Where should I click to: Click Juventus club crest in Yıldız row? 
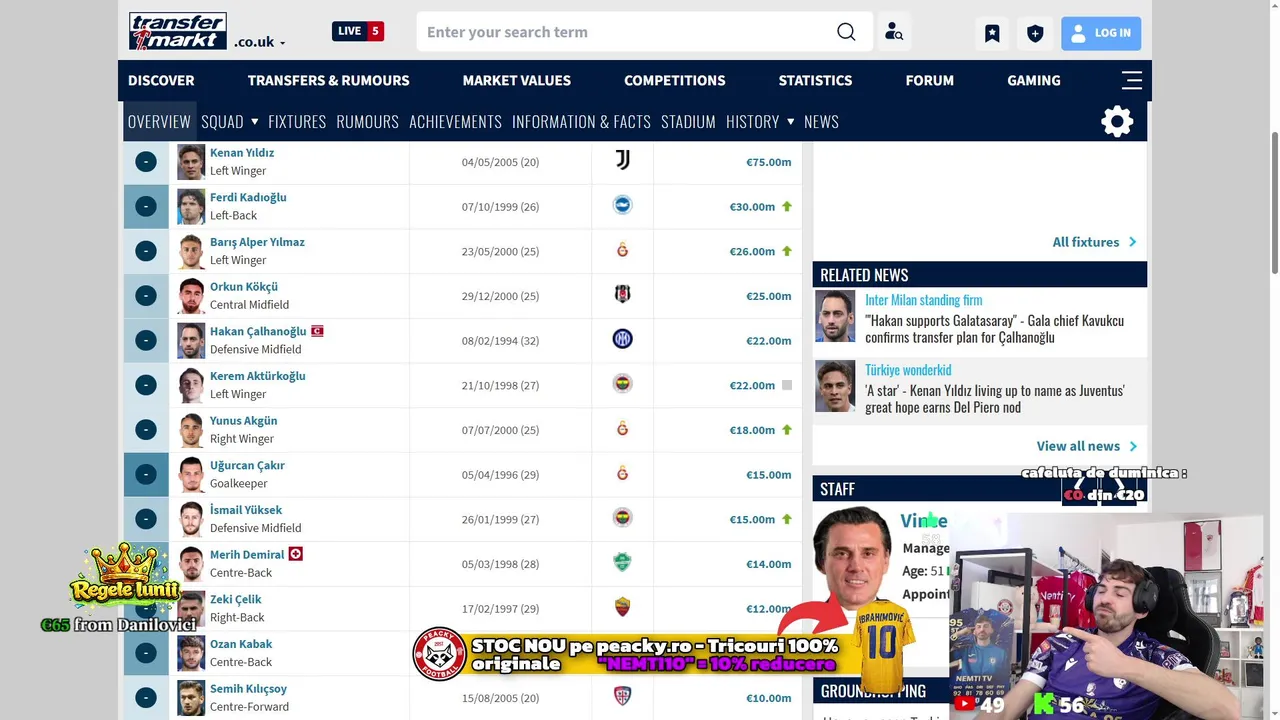tap(622, 160)
